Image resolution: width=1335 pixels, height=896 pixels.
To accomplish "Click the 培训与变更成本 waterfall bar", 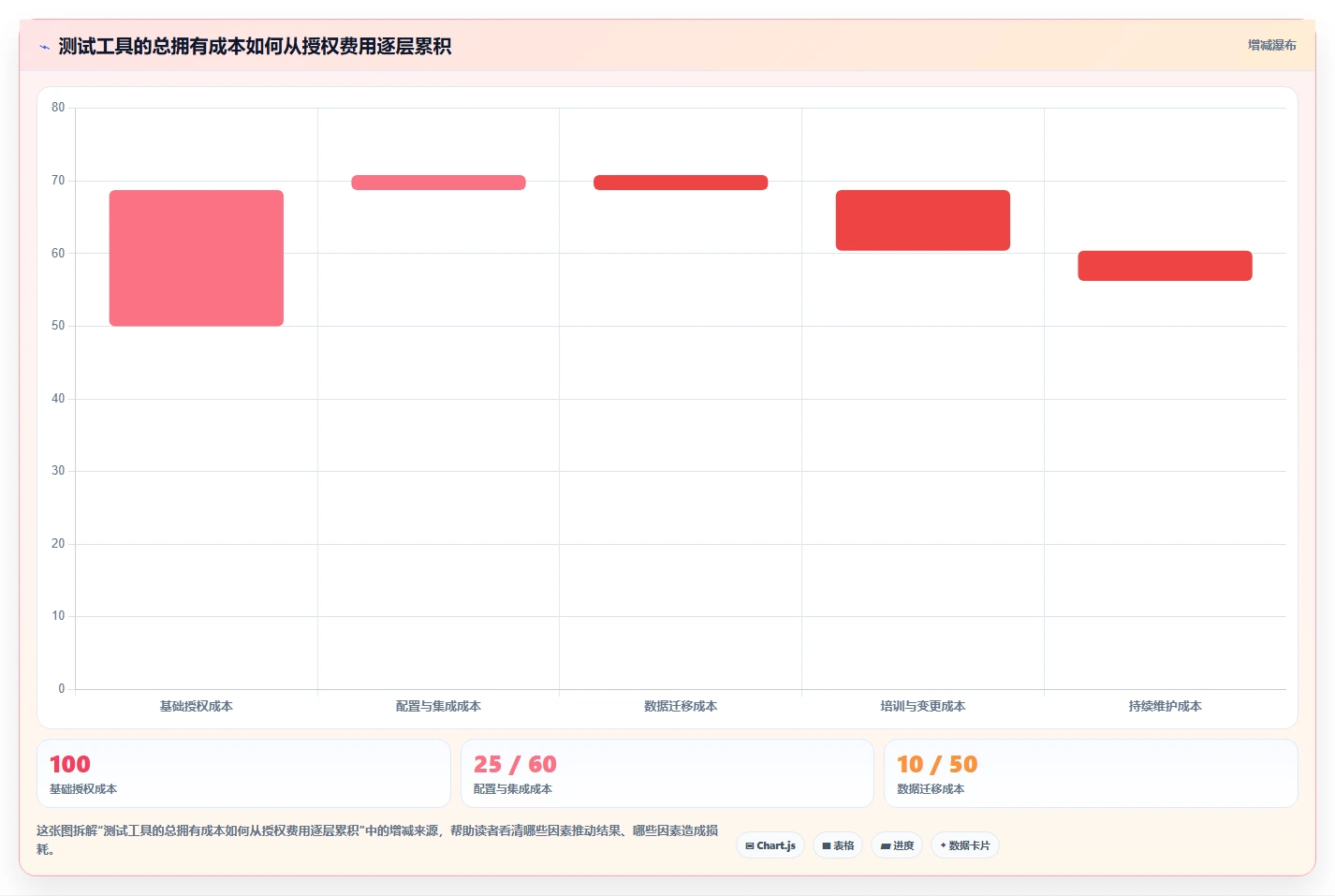I will (923, 220).
